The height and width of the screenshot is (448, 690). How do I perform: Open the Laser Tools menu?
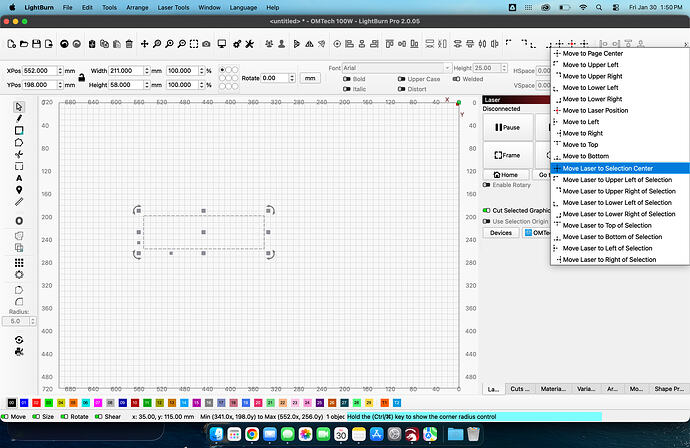tap(173, 7)
